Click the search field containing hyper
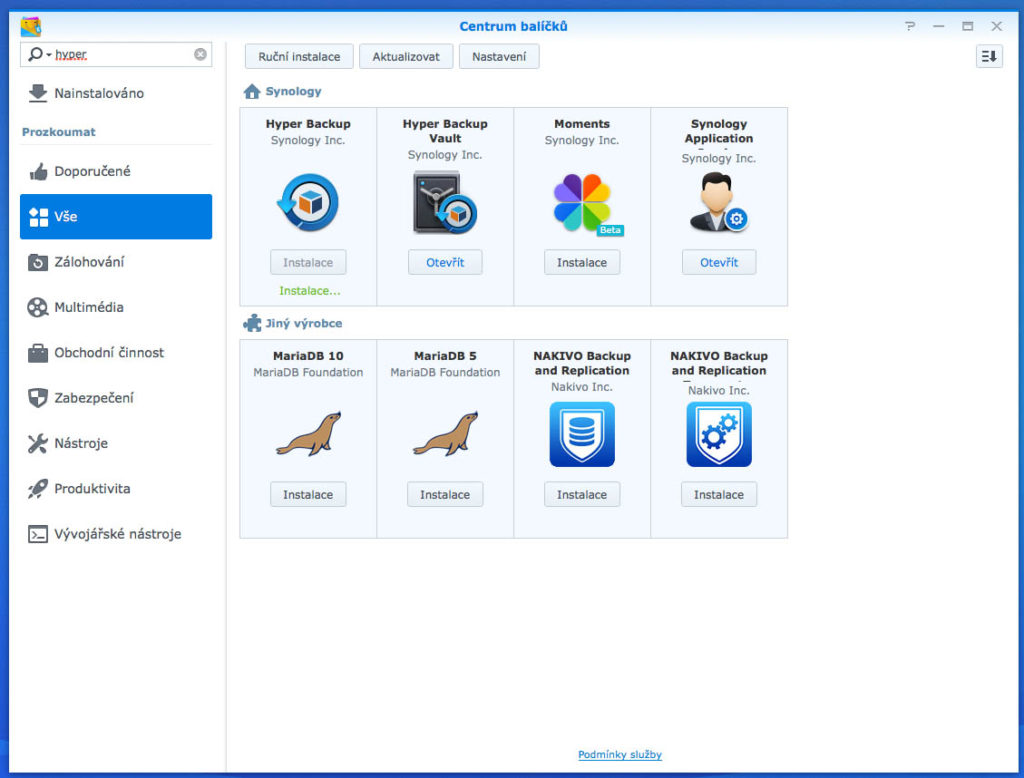 coord(116,54)
